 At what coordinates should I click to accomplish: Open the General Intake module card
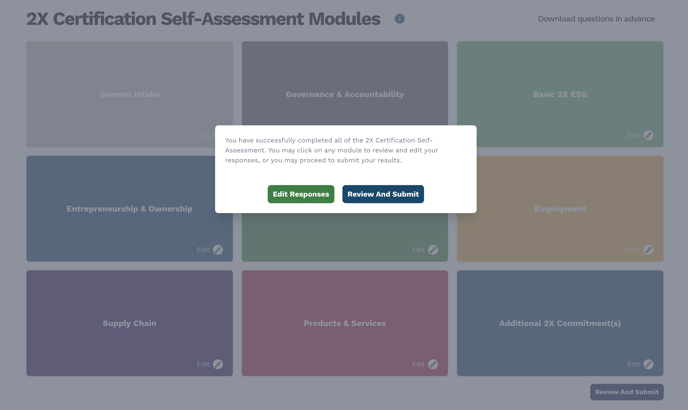coord(129,94)
